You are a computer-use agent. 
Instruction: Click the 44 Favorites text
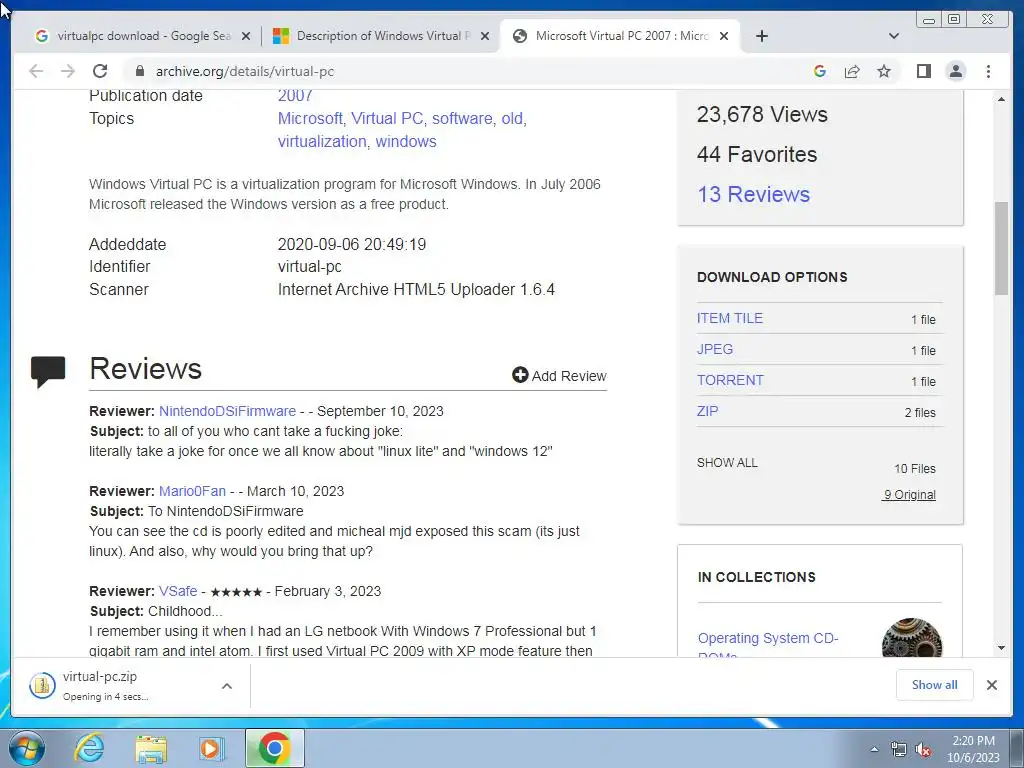[757, 154]
